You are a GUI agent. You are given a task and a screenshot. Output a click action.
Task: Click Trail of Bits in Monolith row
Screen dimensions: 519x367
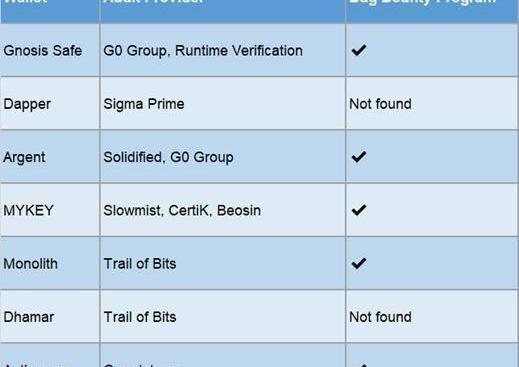140,264
